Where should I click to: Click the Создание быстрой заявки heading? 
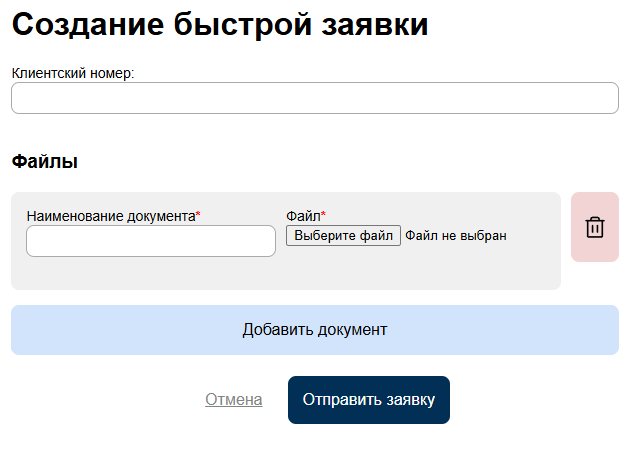point(220,26)
